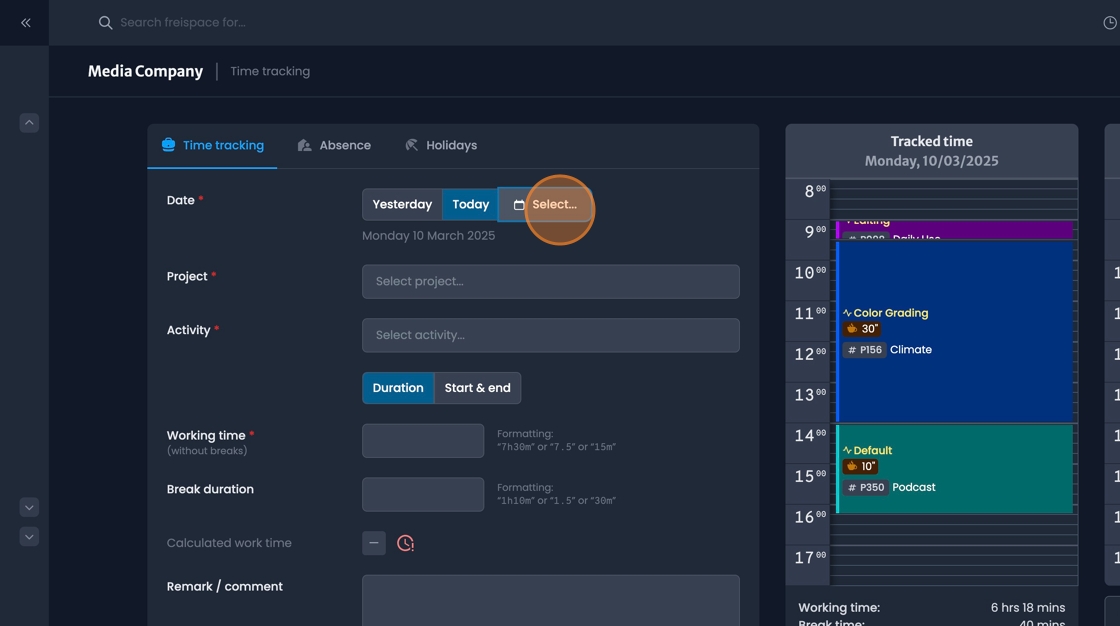This screenshot has width=1120, height=626.
Task: Switch to Start & end time entry mode
Action: point(477,388)
